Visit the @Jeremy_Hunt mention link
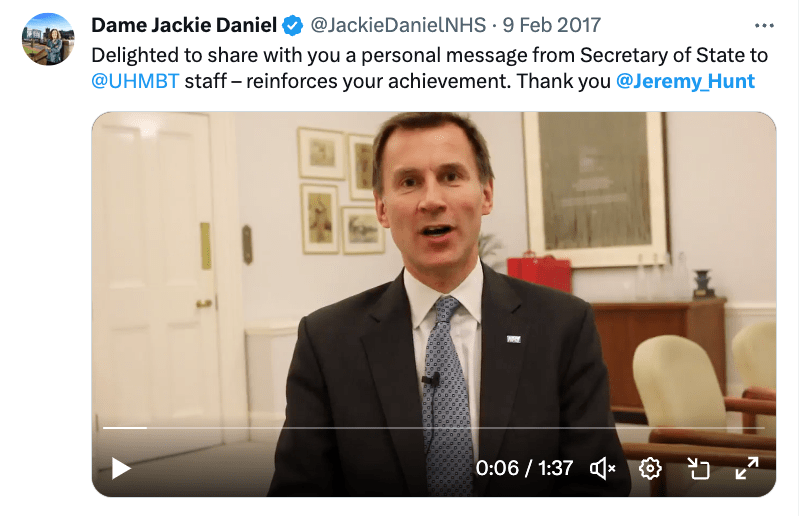The width and height of the screenshot is (806, 516). point(685,80)
